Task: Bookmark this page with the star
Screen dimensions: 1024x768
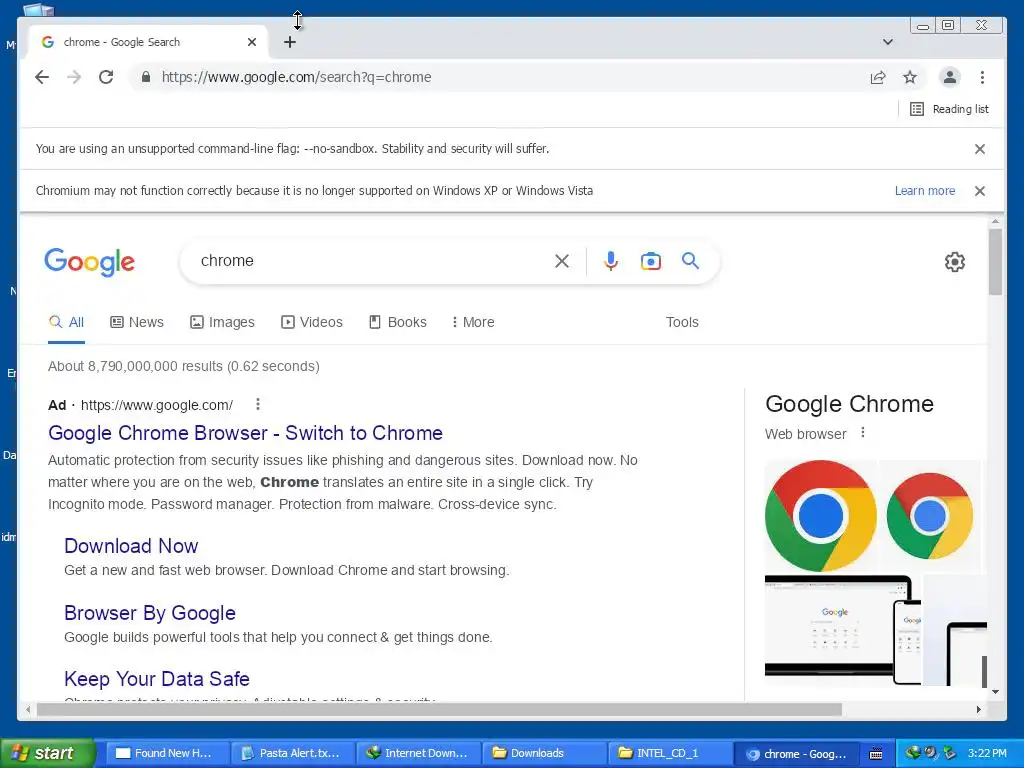Action: tap(910, 78)
